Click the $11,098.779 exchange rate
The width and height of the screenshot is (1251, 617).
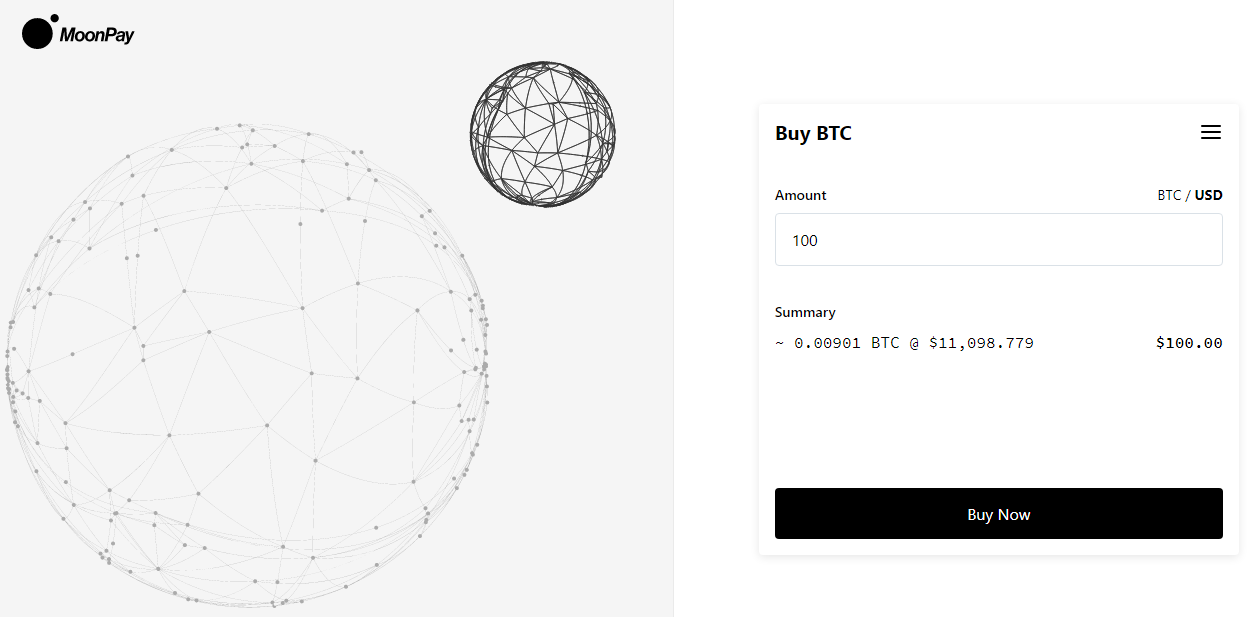coord(981,343)
